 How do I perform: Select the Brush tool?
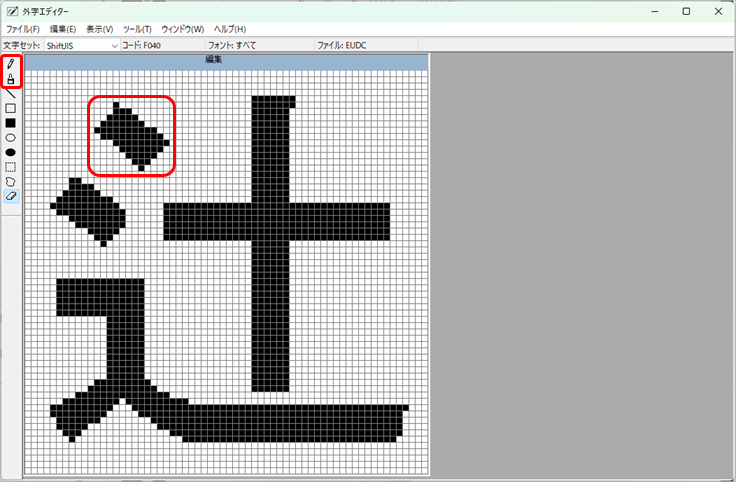(x=11, y=79)
